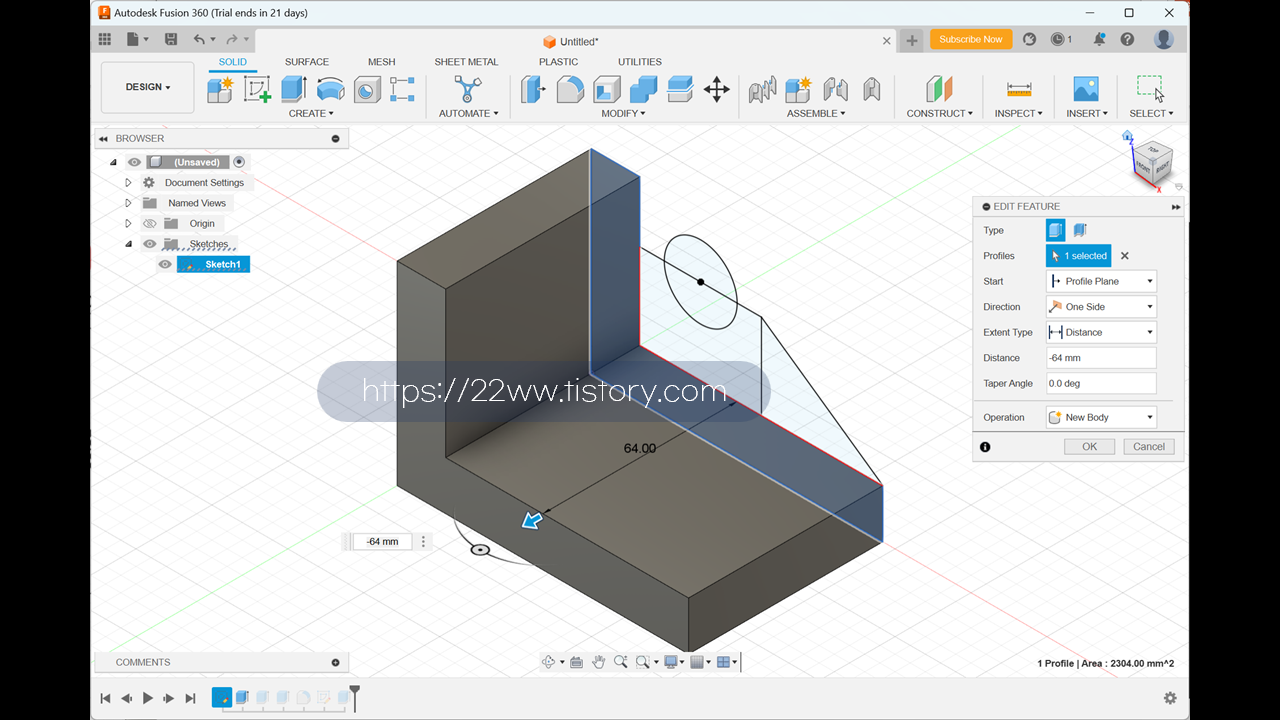Click Cancel in Edit Feature dialog

pos(1149,447)
